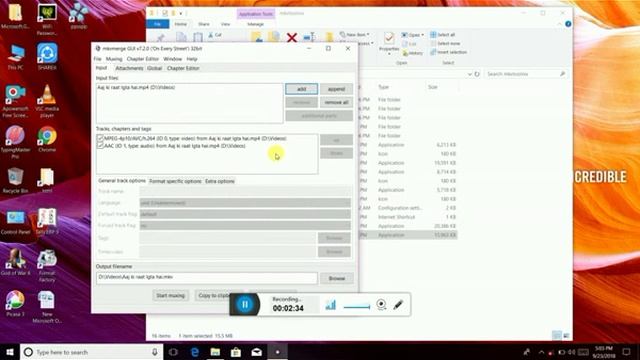This screenshot has height=360, width=640.
Task: Click Explorer address bar refresh icon
Action: click(477, 74)
